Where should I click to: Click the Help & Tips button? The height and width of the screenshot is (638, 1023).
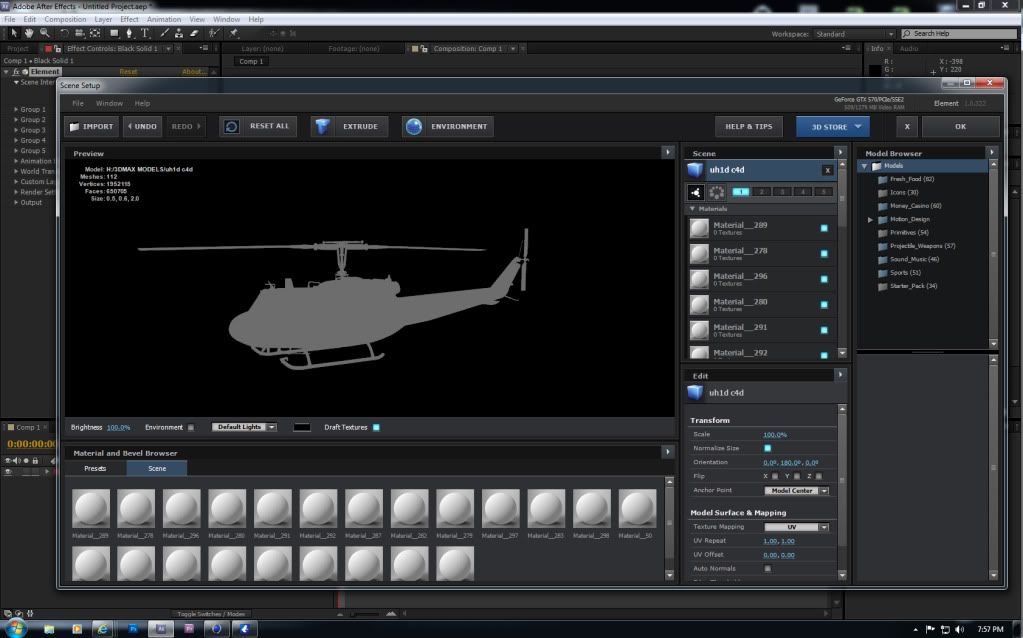748,127
